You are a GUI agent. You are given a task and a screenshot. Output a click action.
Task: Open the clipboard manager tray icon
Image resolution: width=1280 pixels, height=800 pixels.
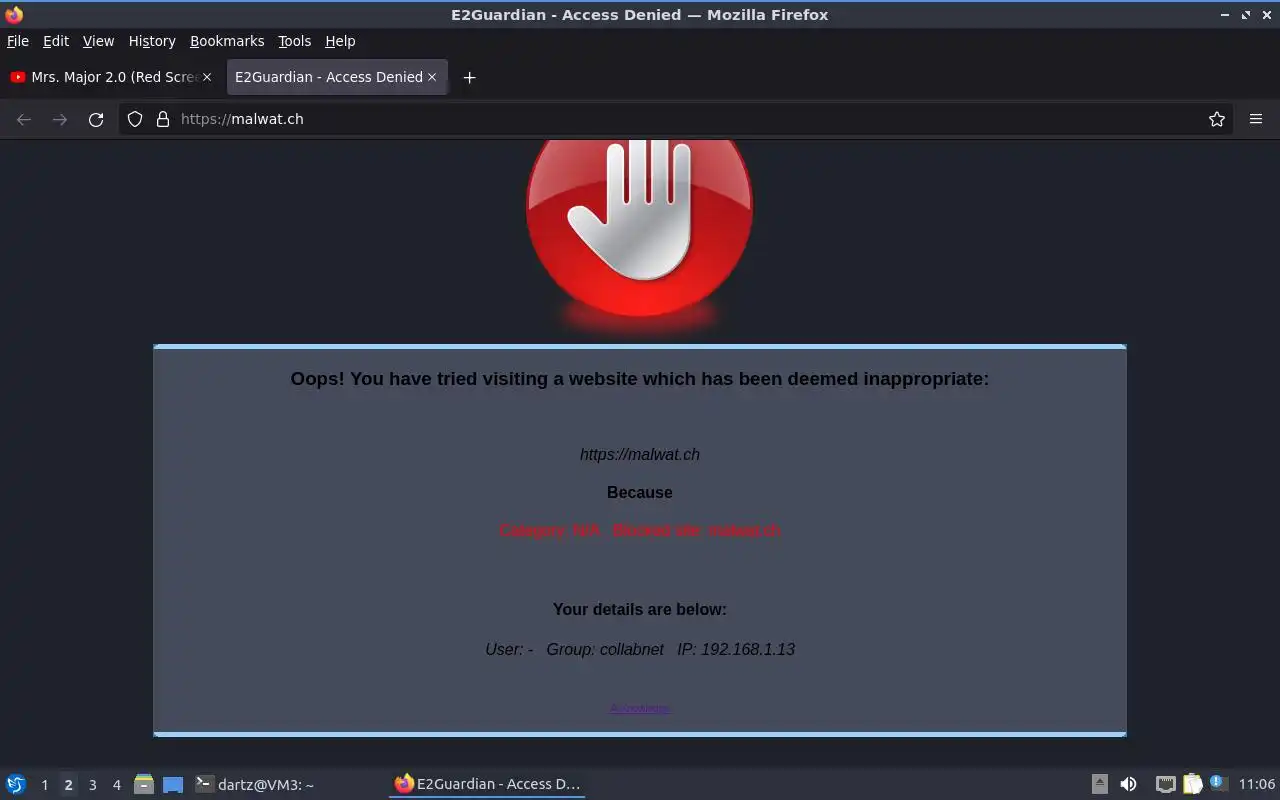coord(1192,784)
